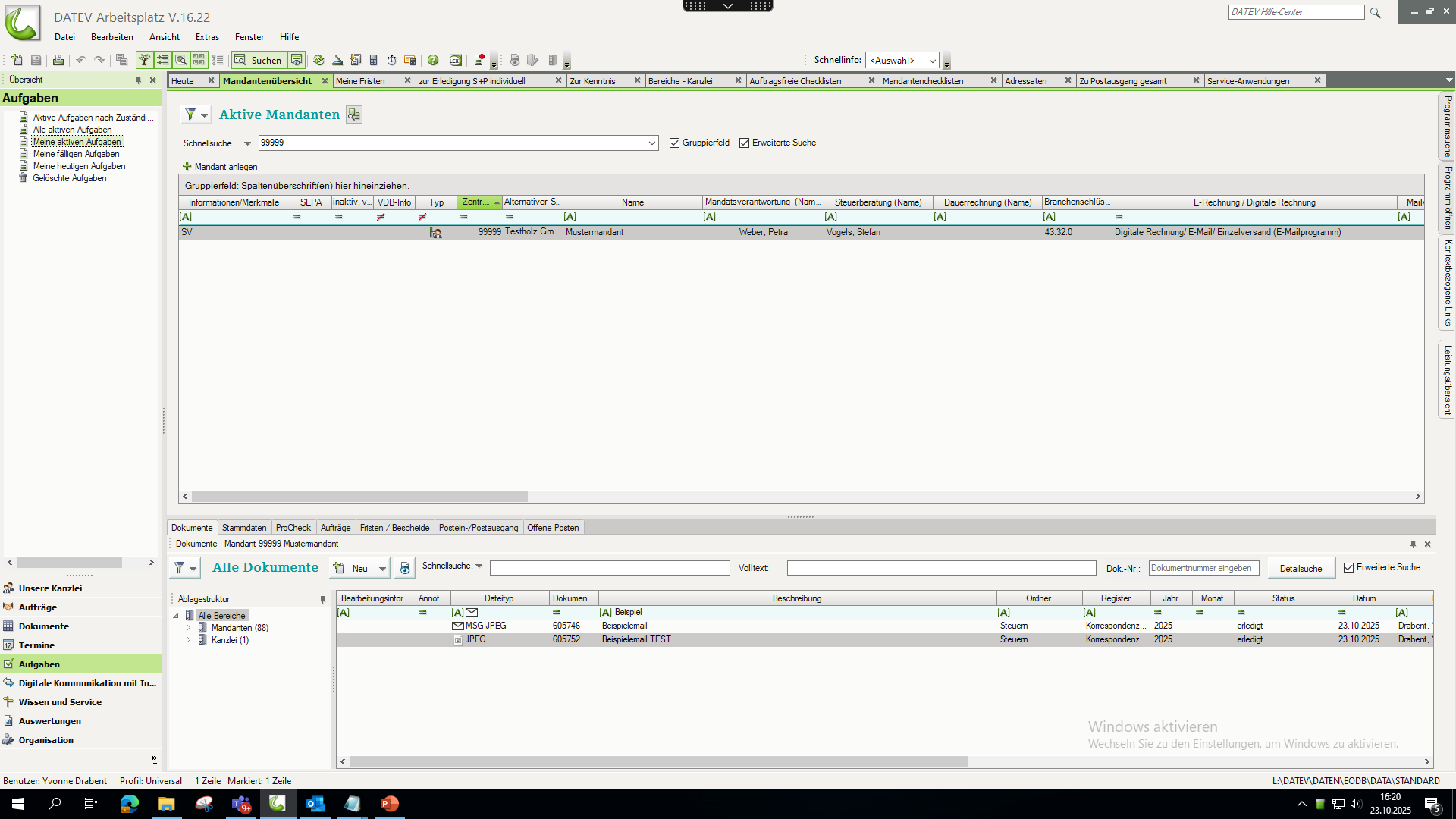Expand the Mandanten (88) tree node

[188, 628]
